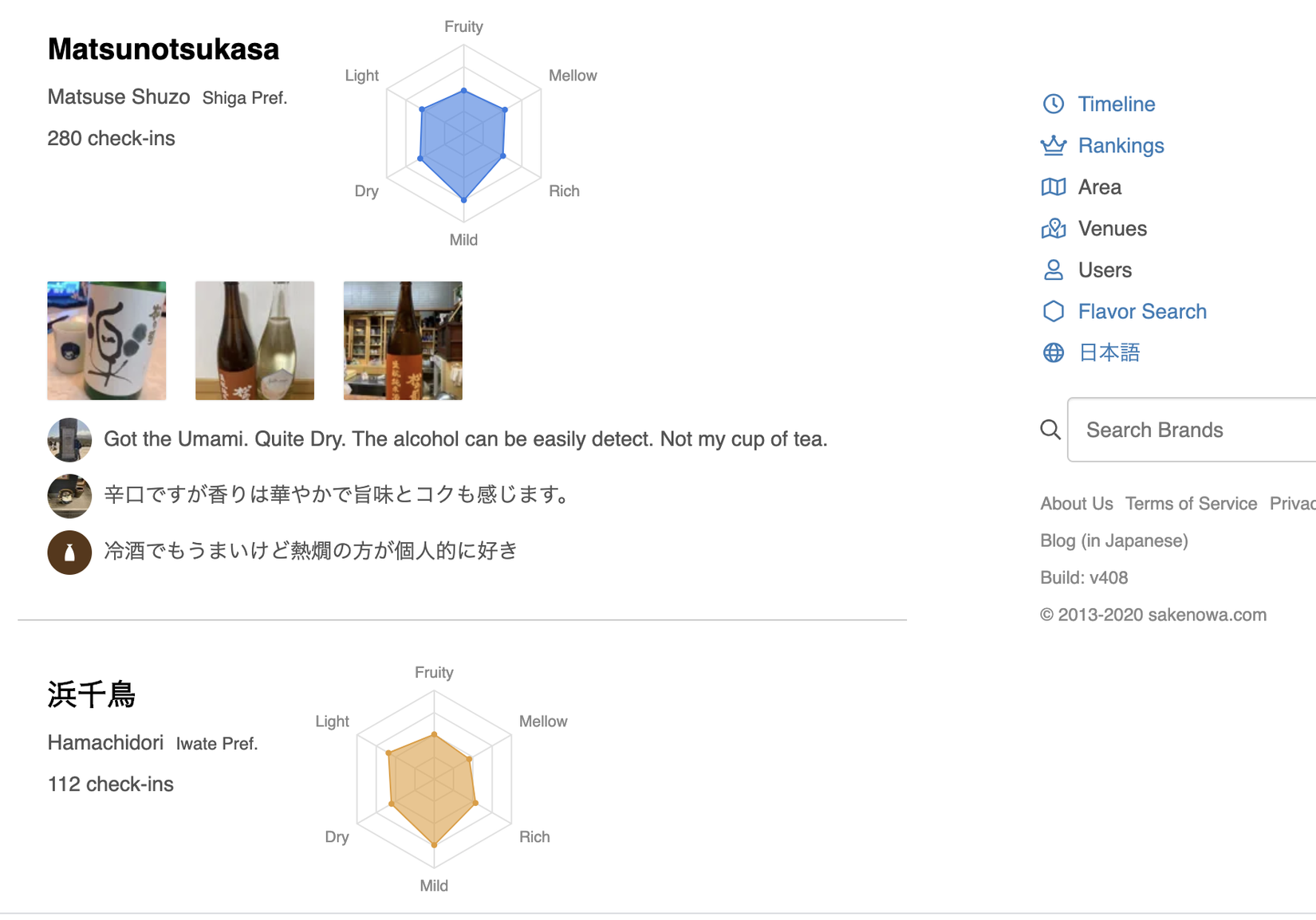Click the magnifying glass search icon

click(x=1050, y=430)
